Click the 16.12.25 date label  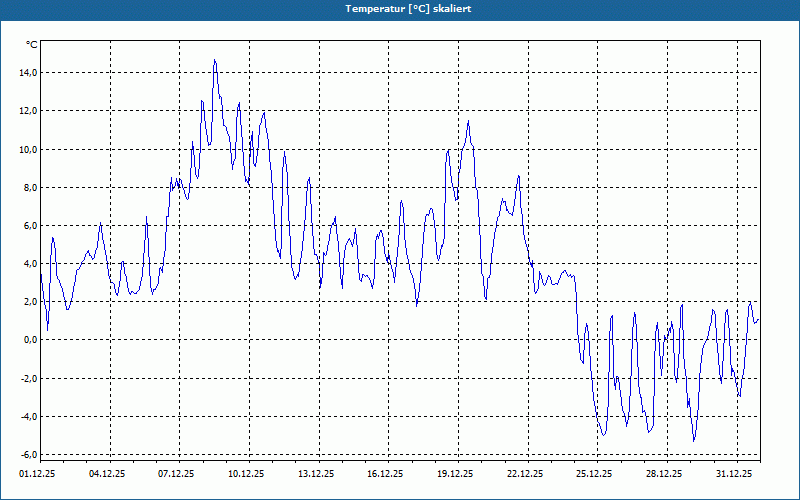point(385,474)
